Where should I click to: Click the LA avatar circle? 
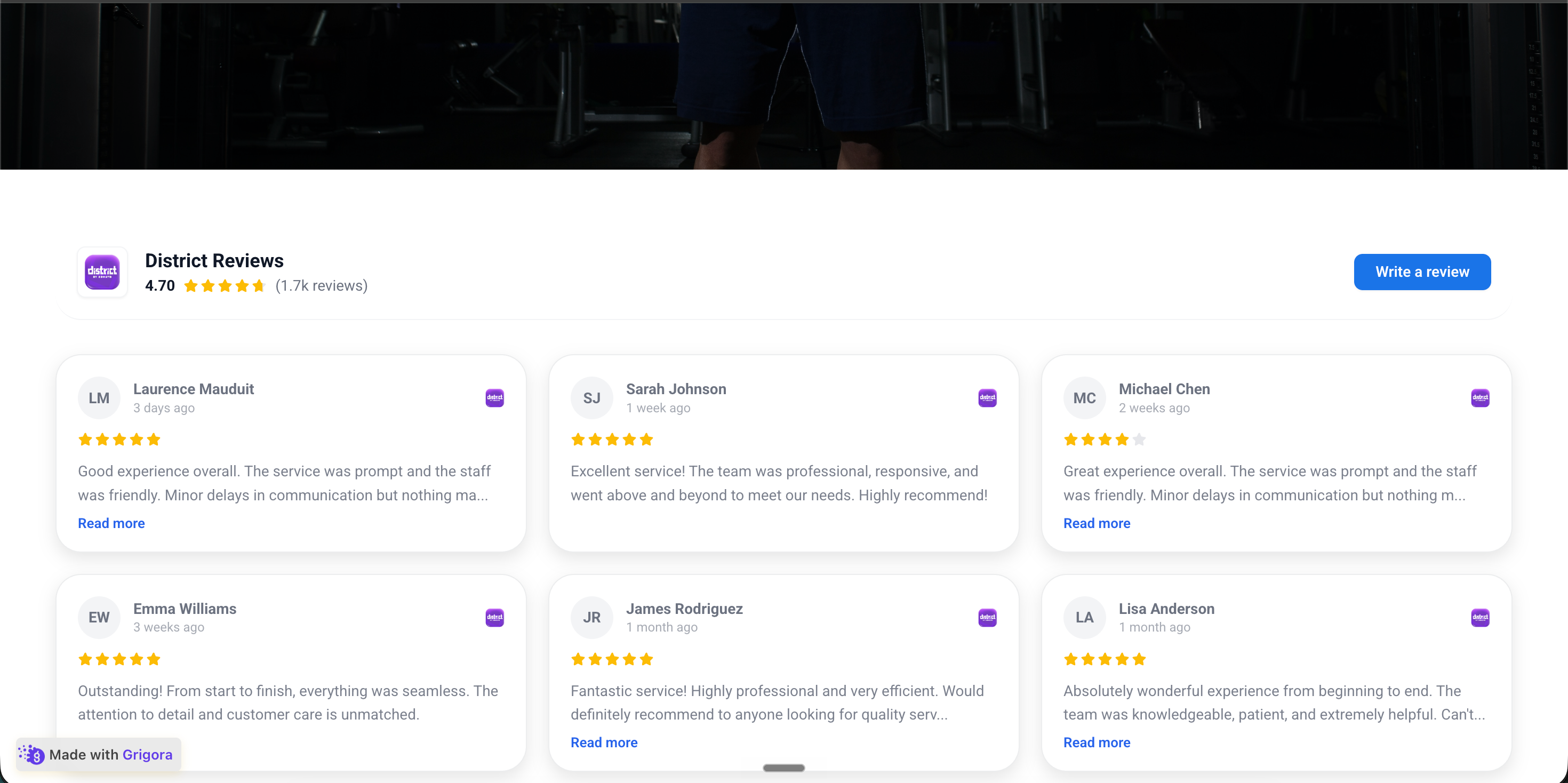point(1084,618)
